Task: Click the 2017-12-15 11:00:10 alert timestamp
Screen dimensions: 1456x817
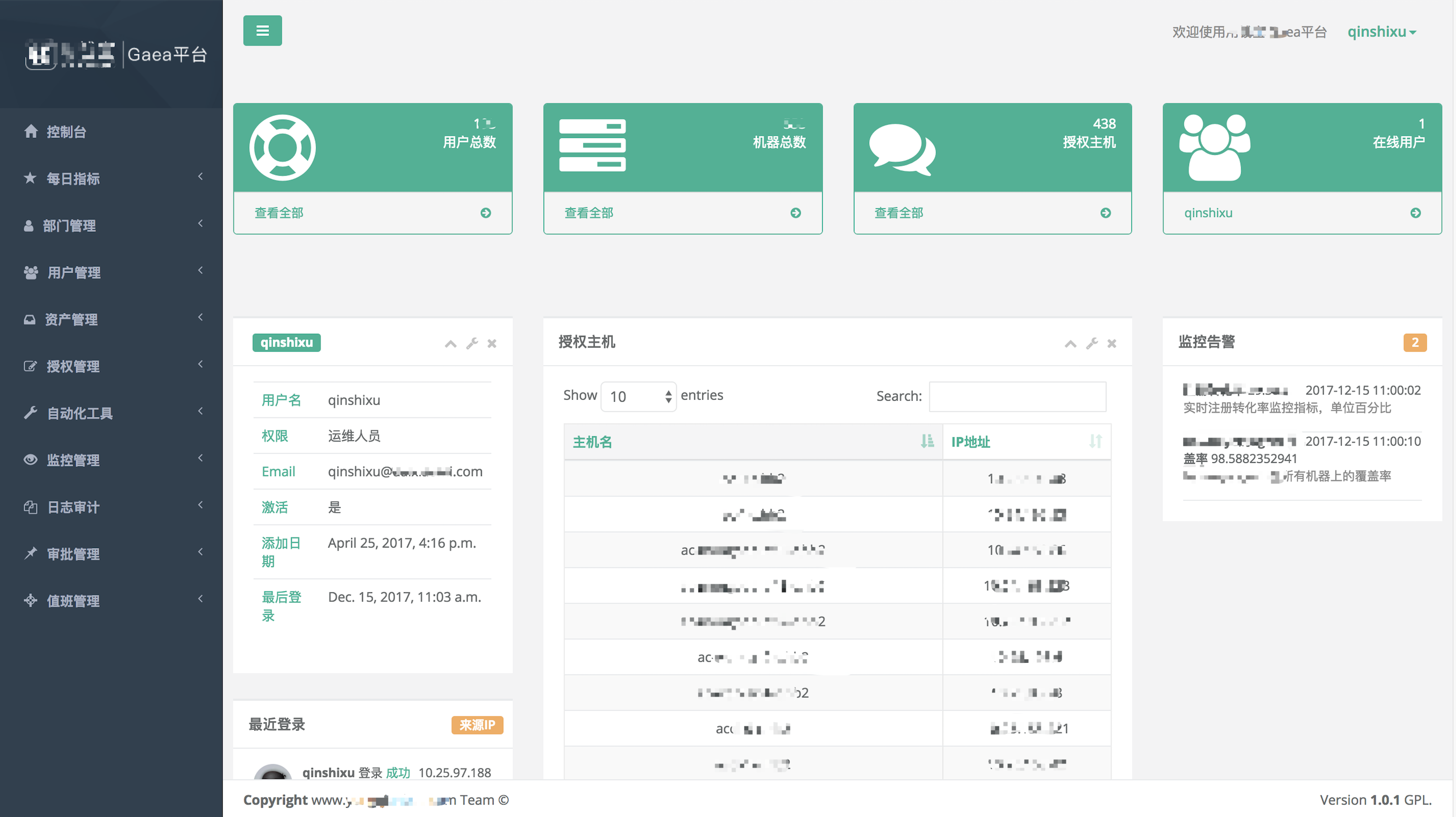Action: pyautogui.click(x=1363, y=441)
